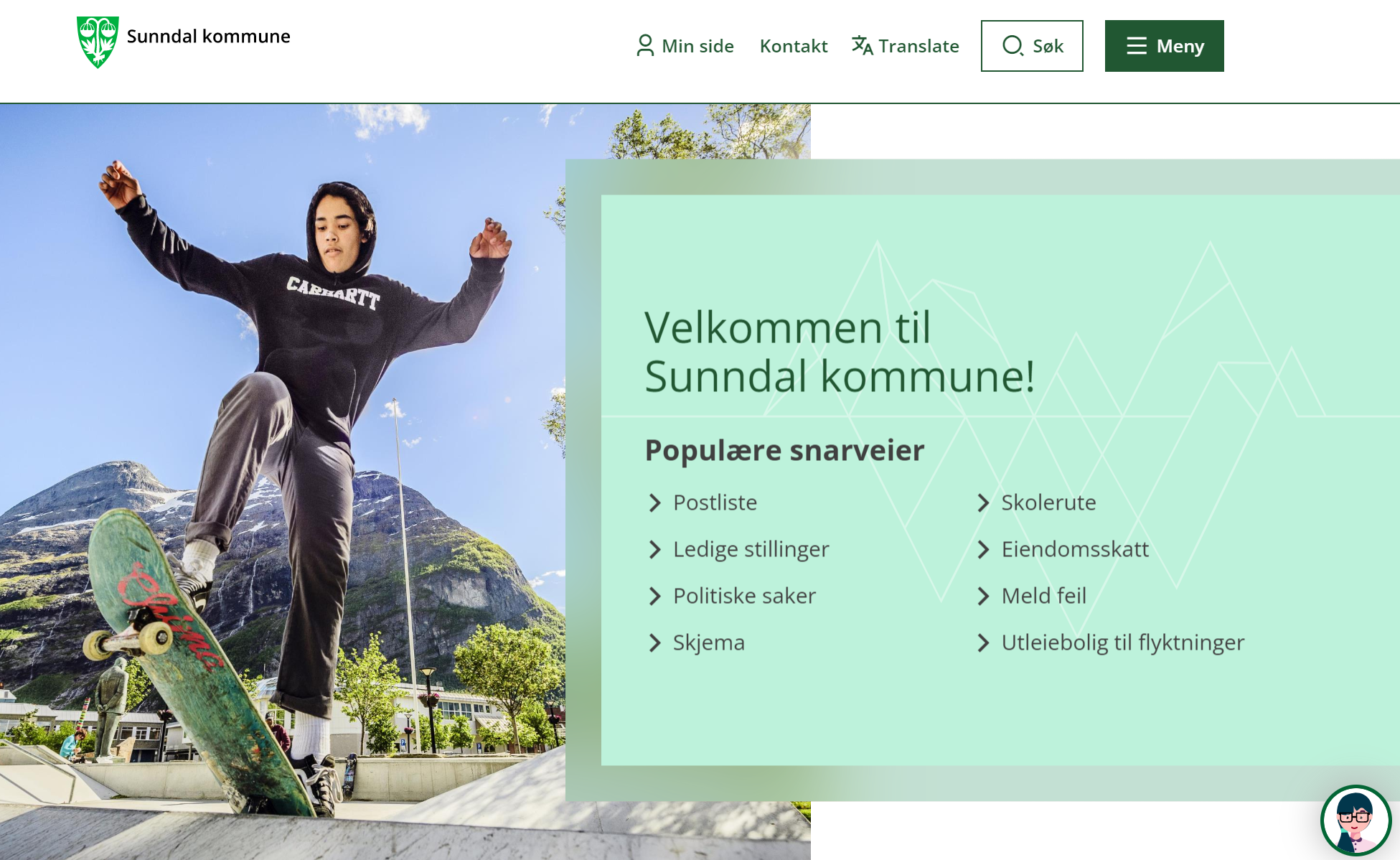
Task: Go to Ledige stillinger shortcut
Action: (751, 549)
